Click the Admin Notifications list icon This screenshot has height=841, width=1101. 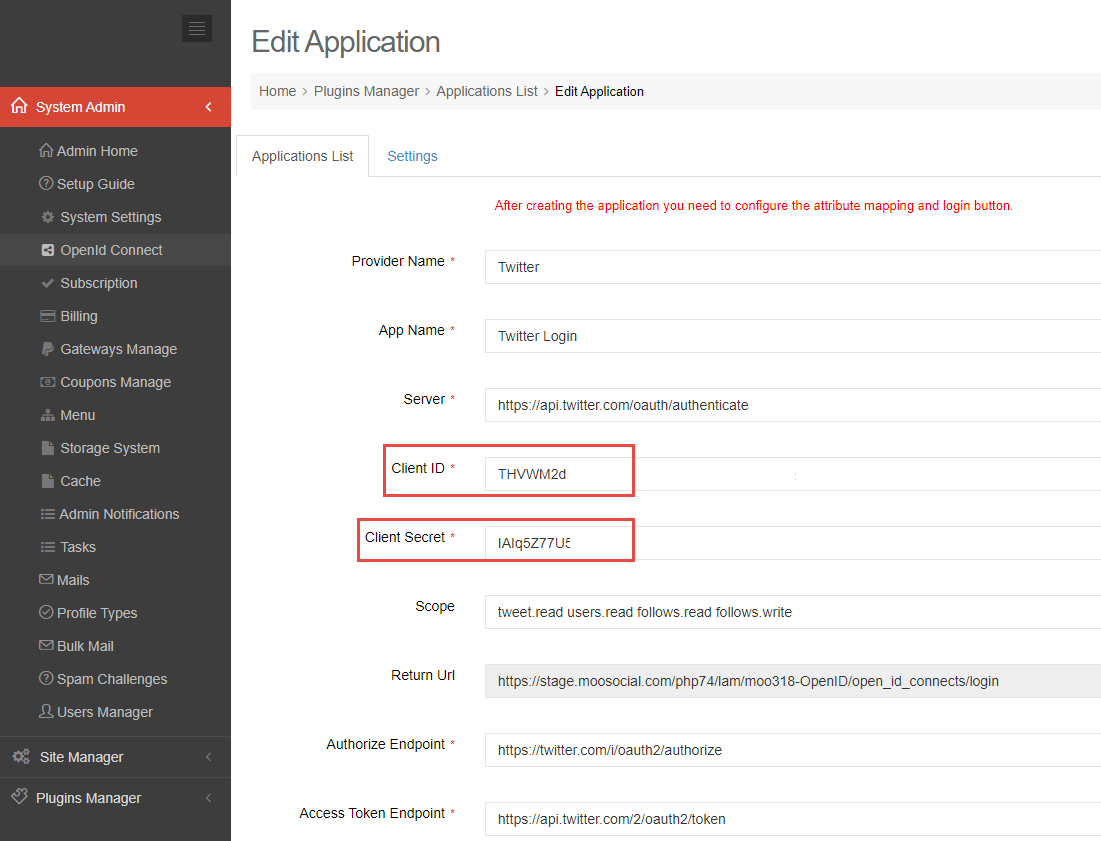(48, 514)
